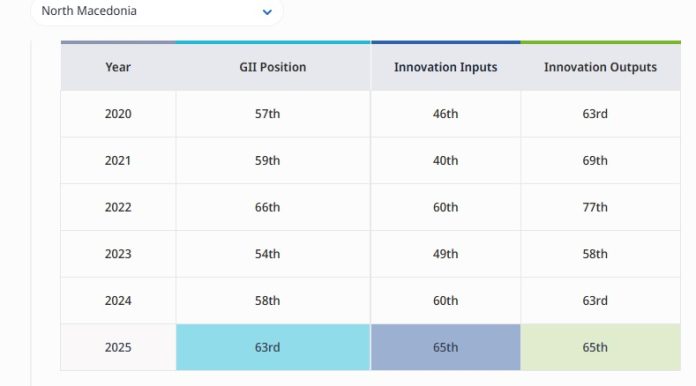Select the highlighted 63rd GII Position cell
This screenshot has height=386, width=696.
273,347
